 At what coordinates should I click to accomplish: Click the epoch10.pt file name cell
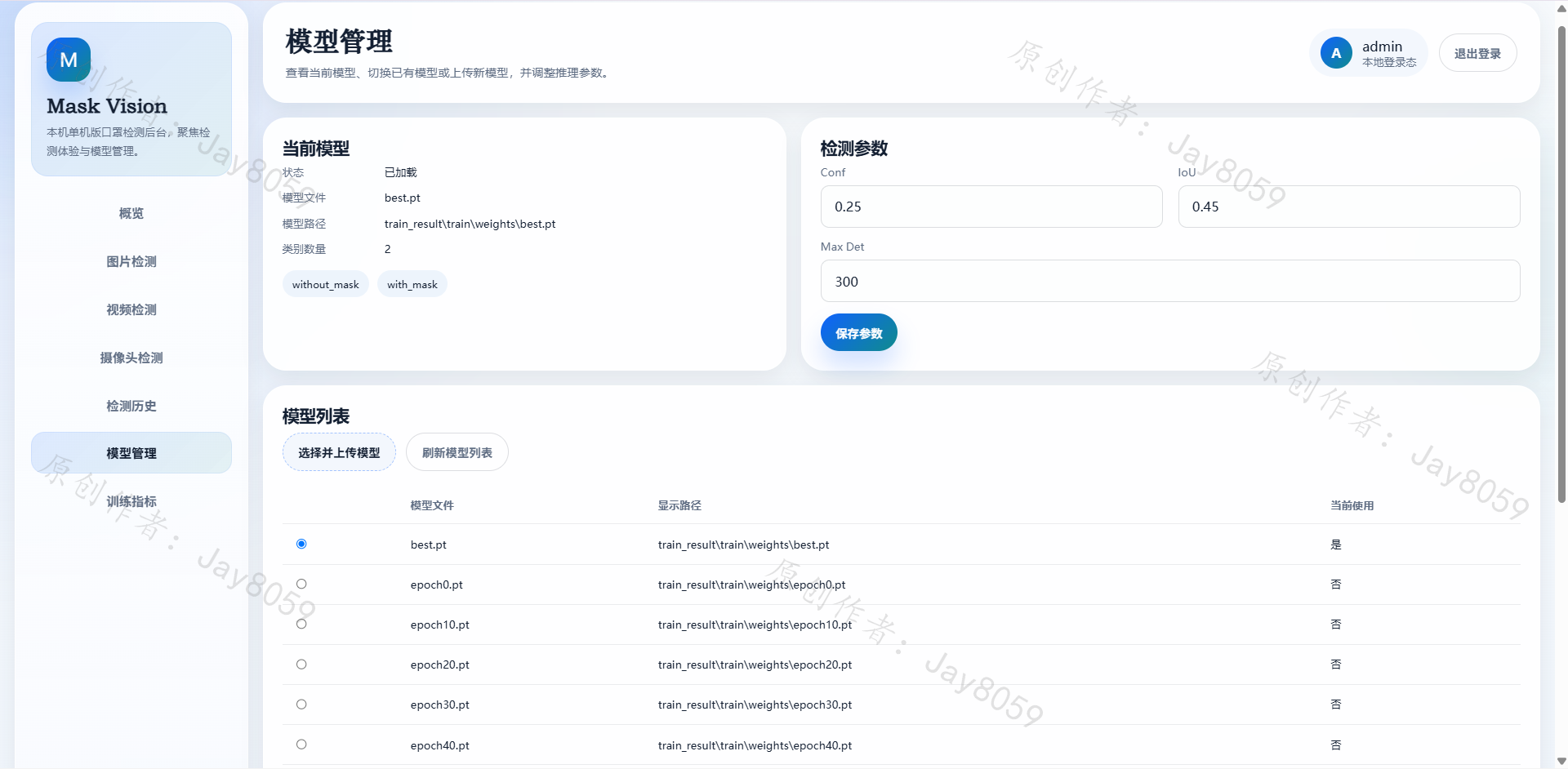(x=440, y=625)
